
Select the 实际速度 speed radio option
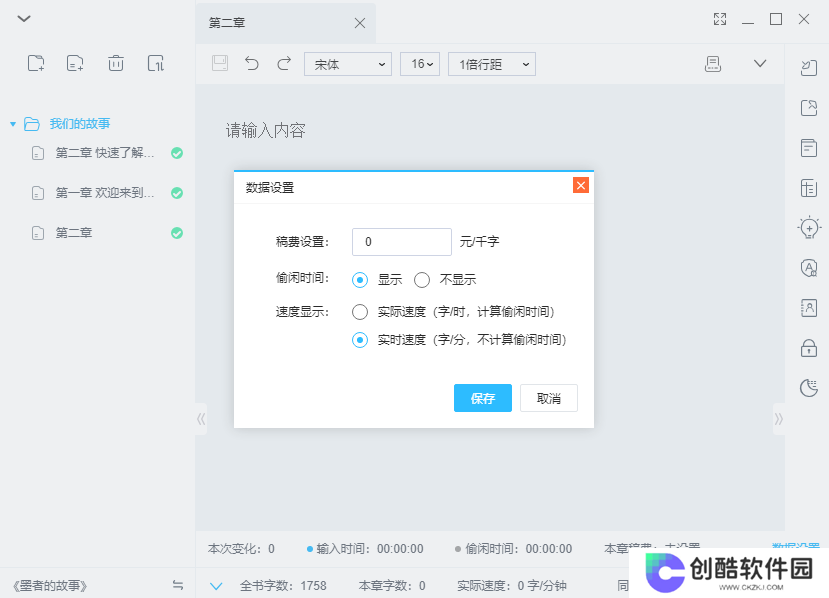[x=360, y=312]
